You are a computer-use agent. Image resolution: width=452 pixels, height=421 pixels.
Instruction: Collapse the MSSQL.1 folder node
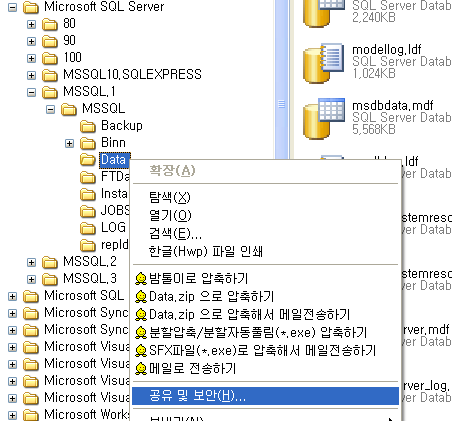(31, 92)
